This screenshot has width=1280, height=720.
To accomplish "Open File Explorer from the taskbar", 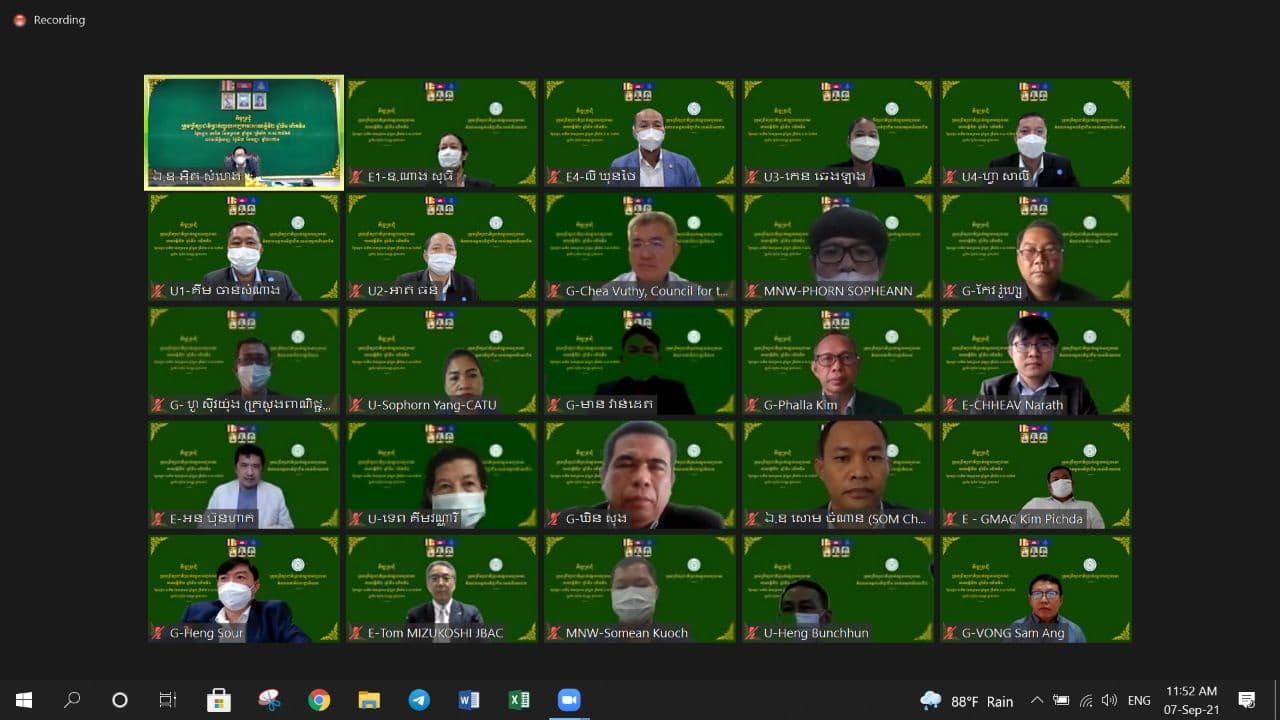I will pyautogui.click(x=369, y=700).
